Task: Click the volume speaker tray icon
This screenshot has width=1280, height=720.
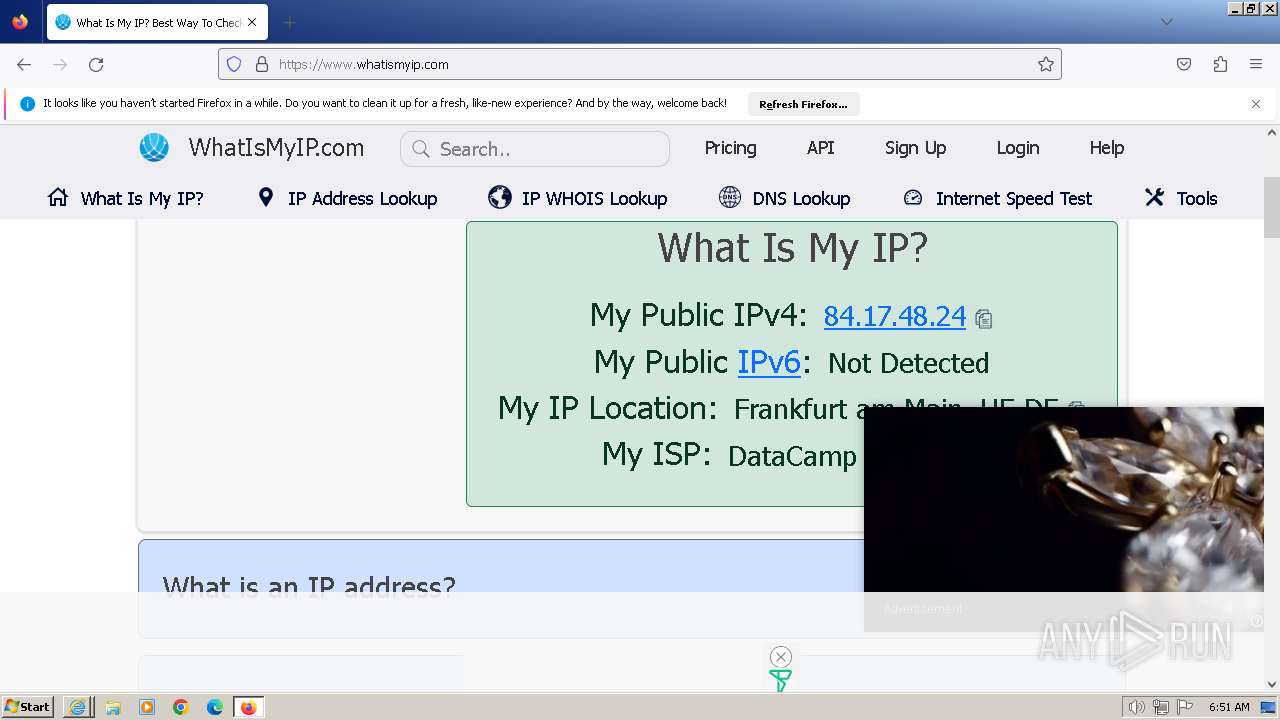Action: (1136, 707)
